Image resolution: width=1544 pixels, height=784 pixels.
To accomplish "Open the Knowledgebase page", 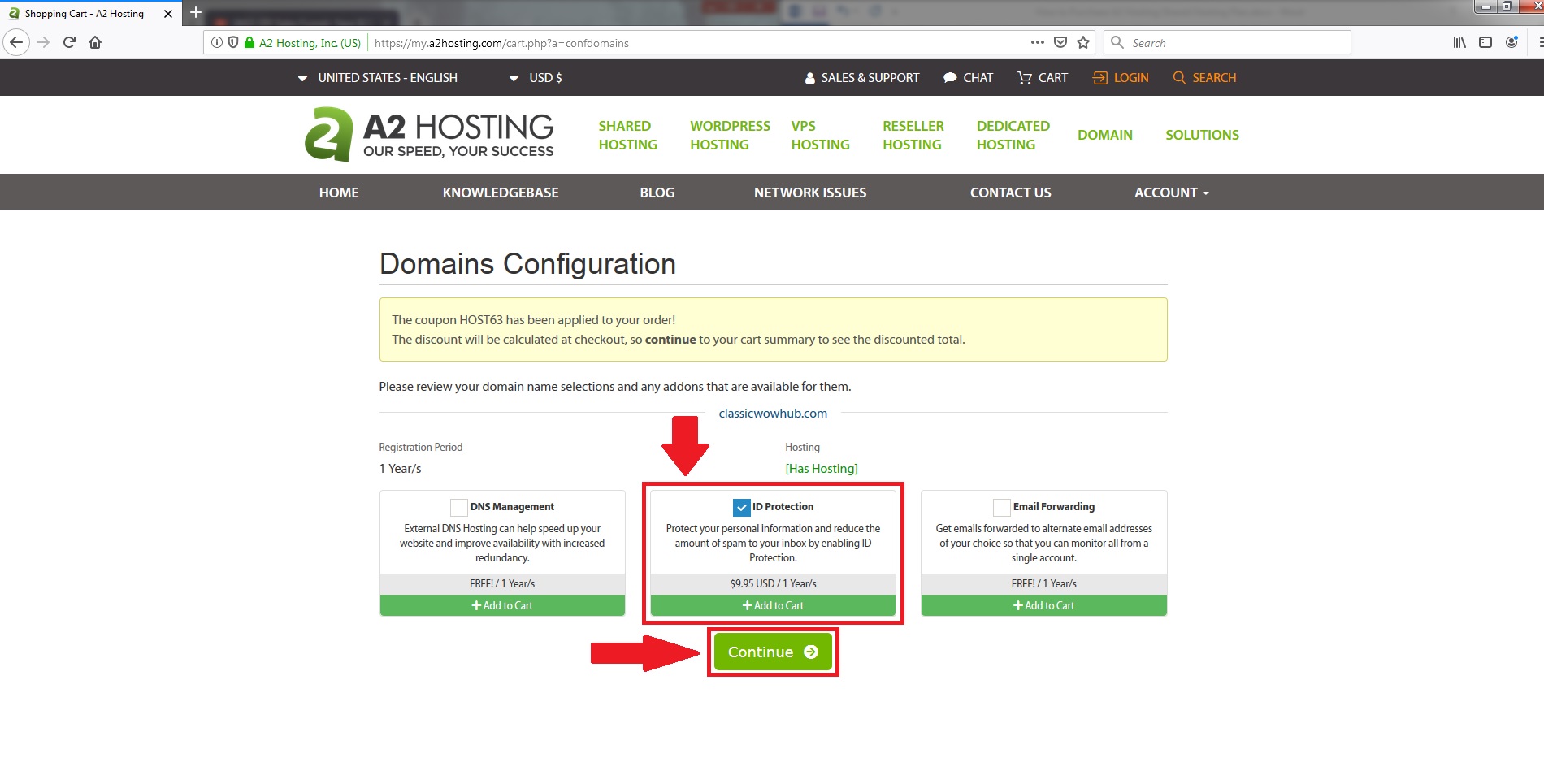I will [501, 193].
